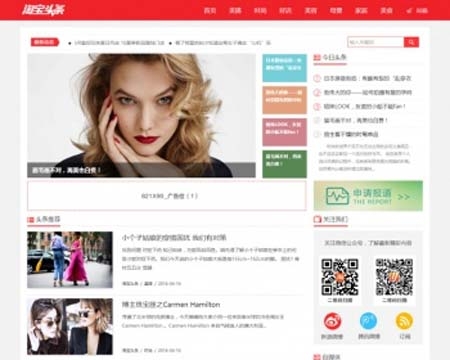This screenshot has width=450, height=360.
Task: Go to the first navigation item 首页
Action: click(x=210, y=11)
